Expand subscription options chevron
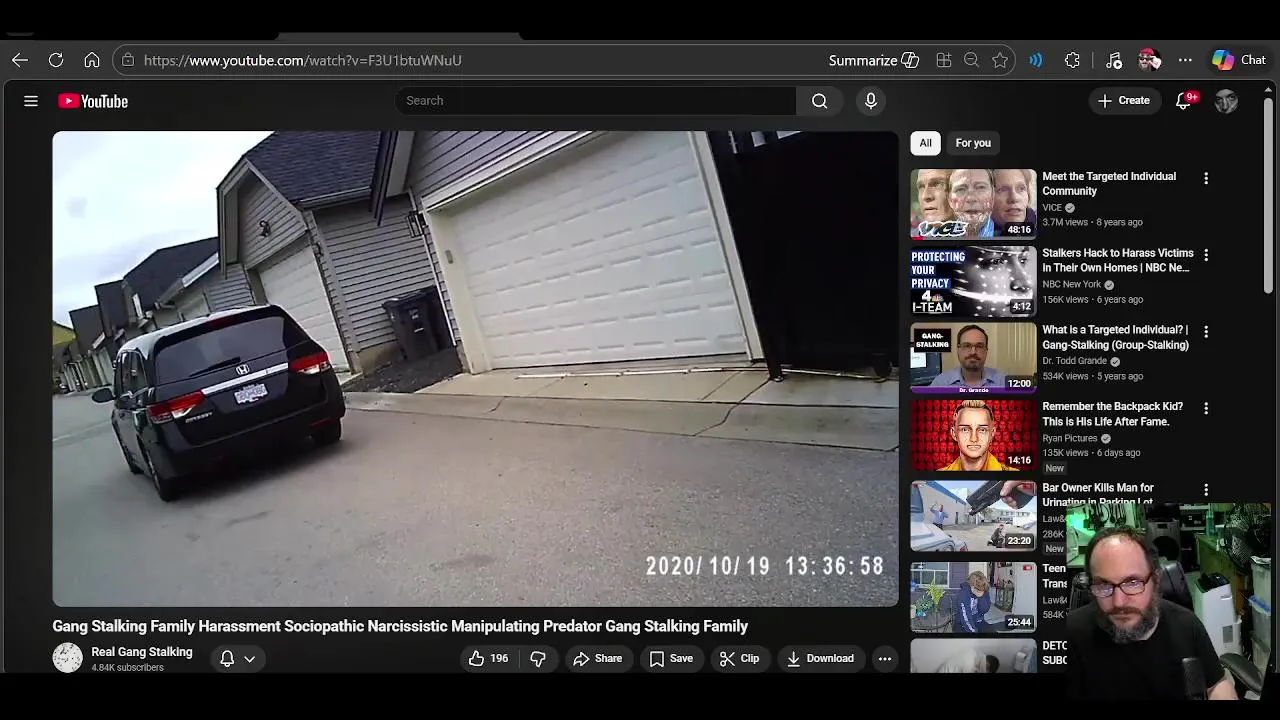Image resolution: width=1280 pixels, height=720 pixels. (x=250, y=658)
